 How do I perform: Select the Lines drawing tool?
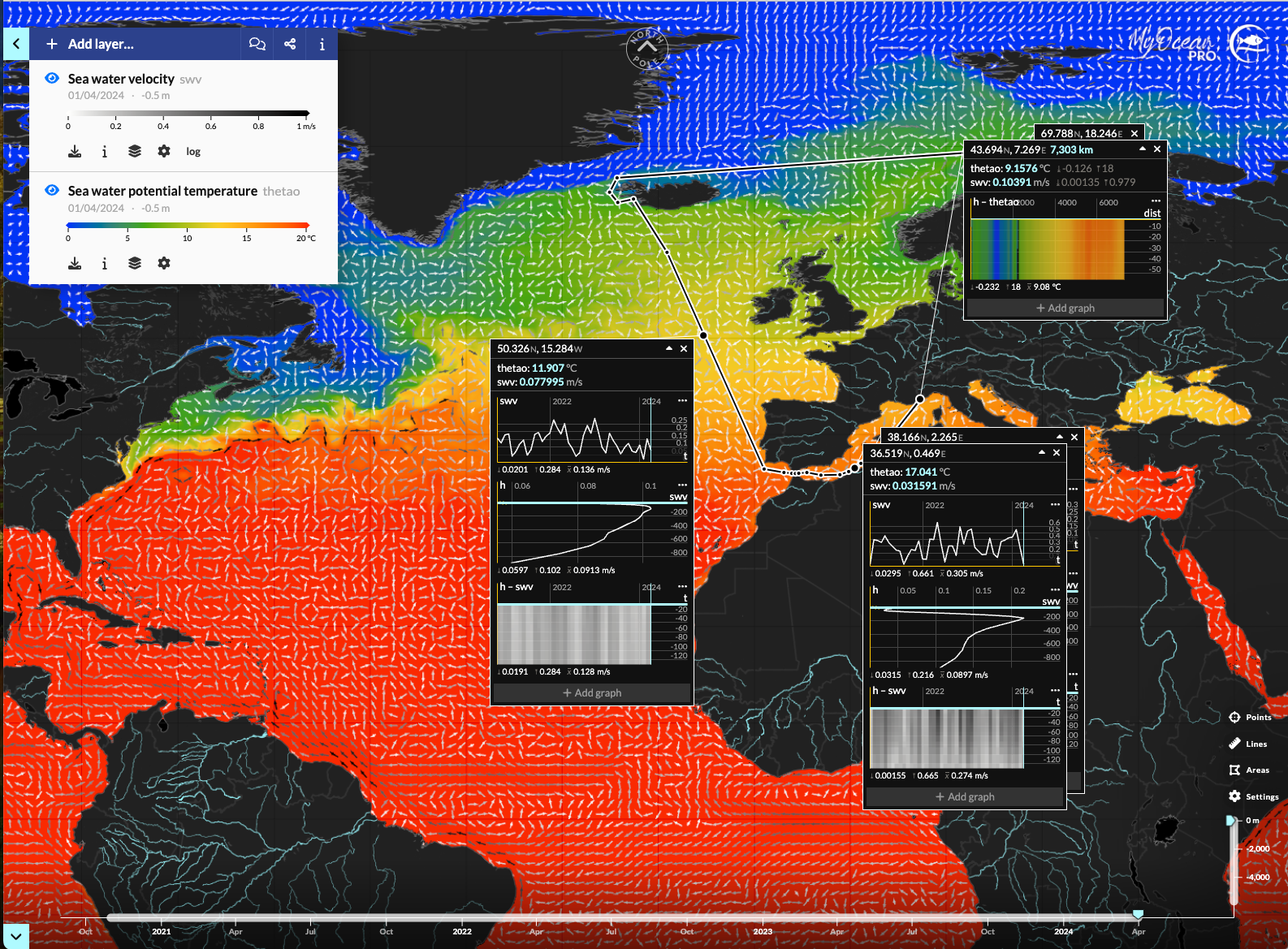(x=1248, y=744)
